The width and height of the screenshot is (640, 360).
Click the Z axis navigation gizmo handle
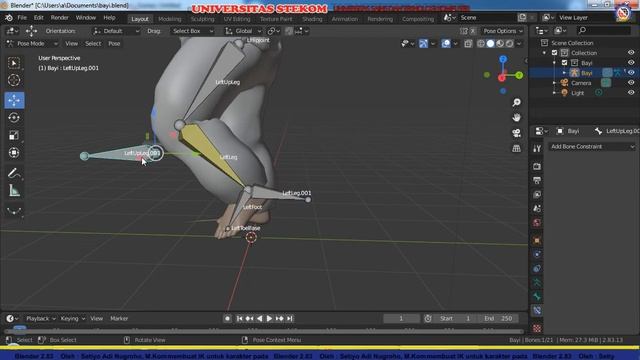click(x=503, y=60)
